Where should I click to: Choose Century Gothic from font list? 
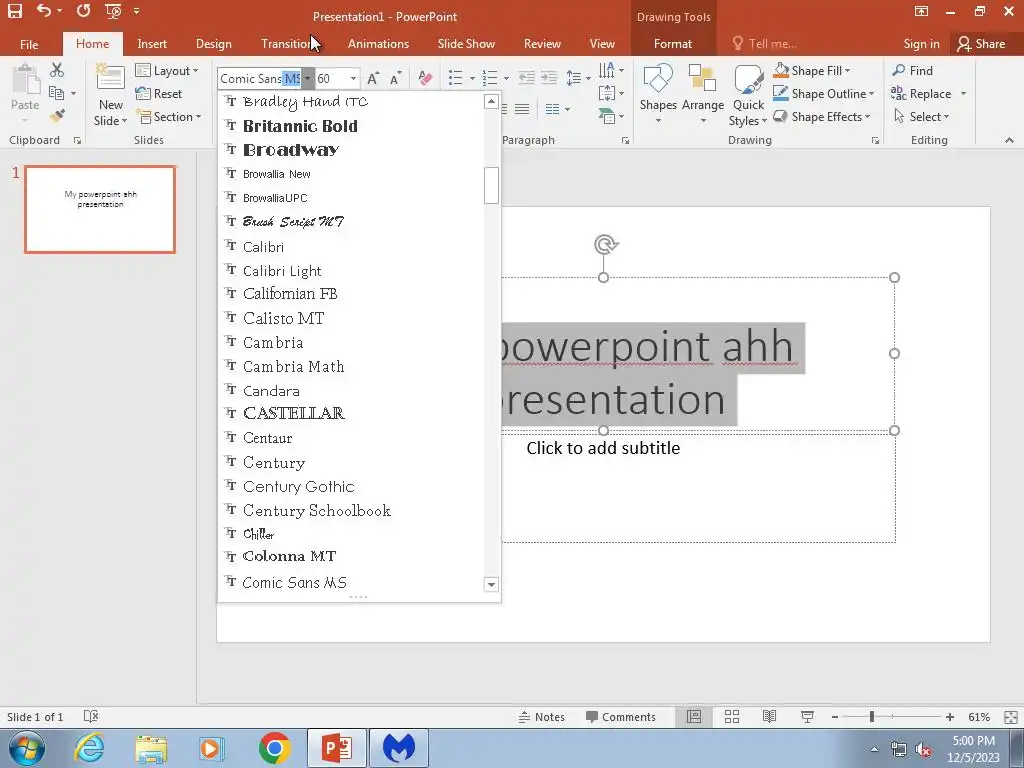click(x=351, y=487)
